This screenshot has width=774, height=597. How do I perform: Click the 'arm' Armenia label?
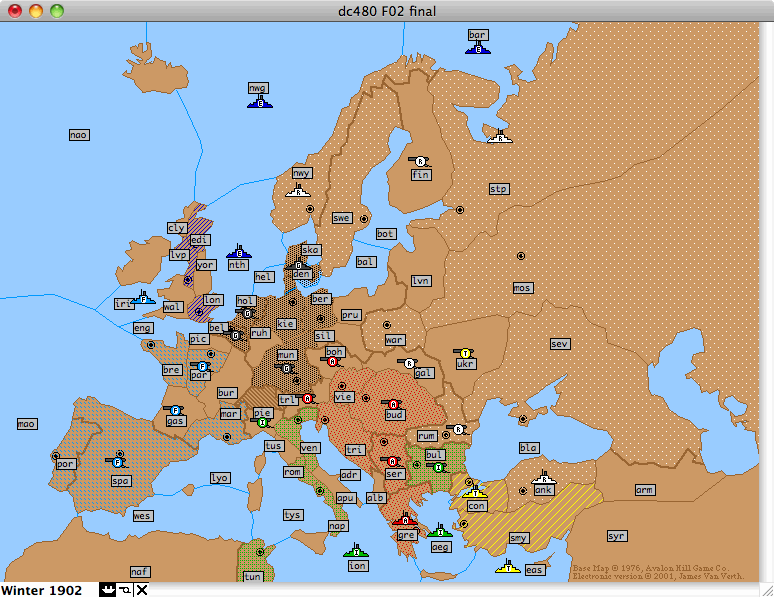tap(645, 490)
